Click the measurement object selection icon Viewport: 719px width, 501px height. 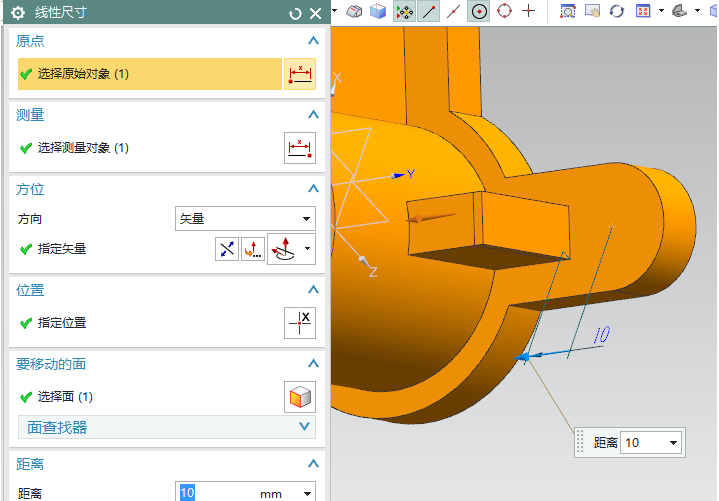[x=300, y=148]
